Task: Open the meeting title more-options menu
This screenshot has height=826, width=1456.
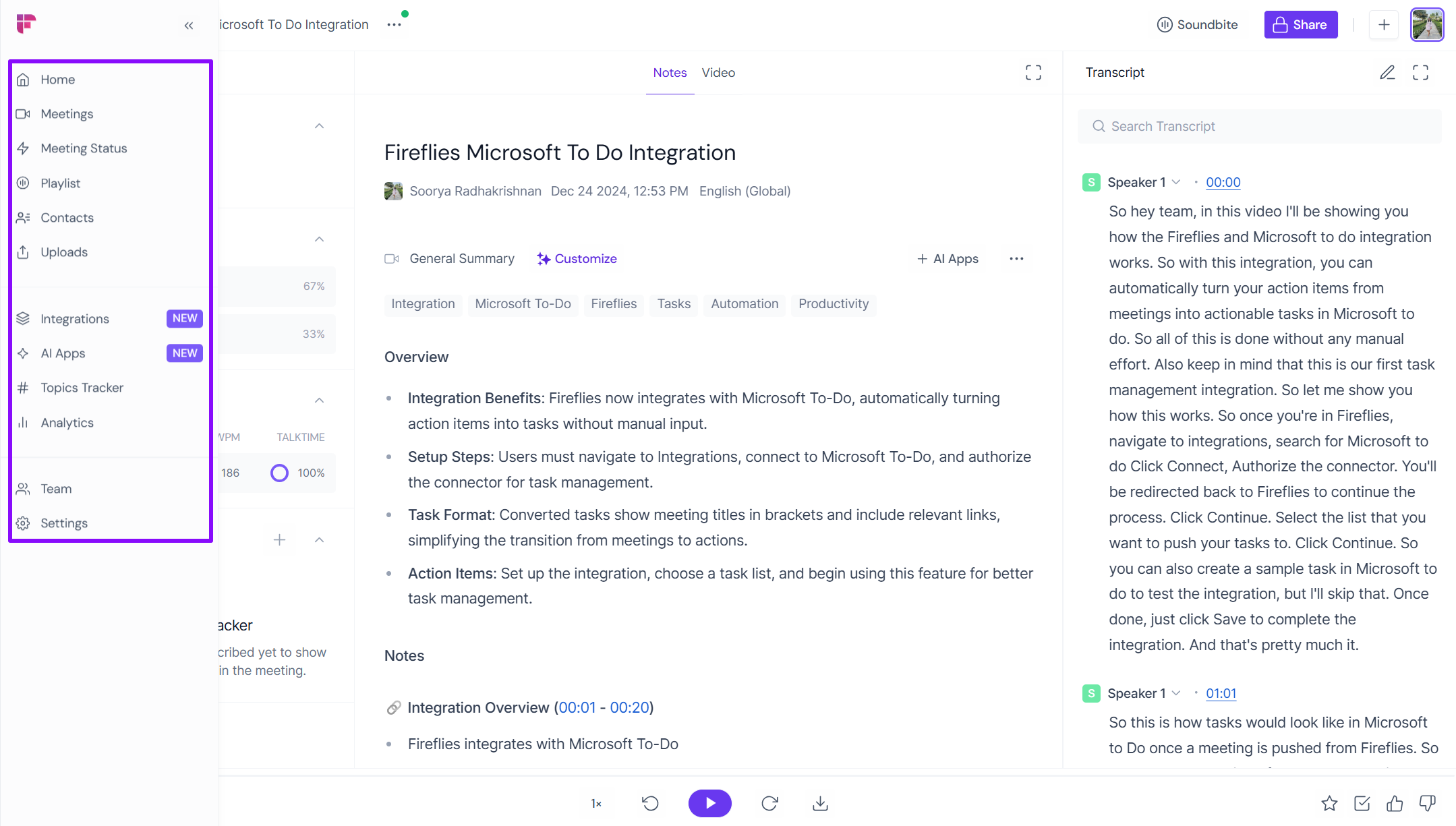Action: (395, 25)
